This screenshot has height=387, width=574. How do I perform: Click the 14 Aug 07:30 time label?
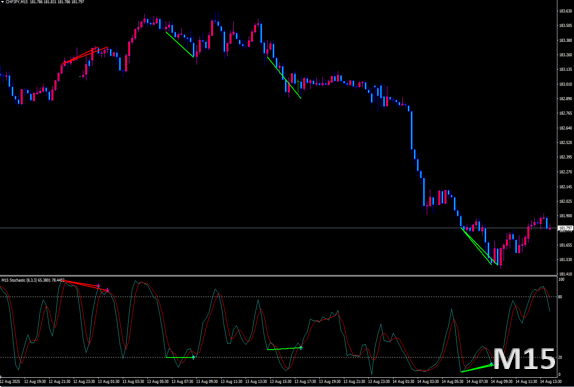point(477,381)
